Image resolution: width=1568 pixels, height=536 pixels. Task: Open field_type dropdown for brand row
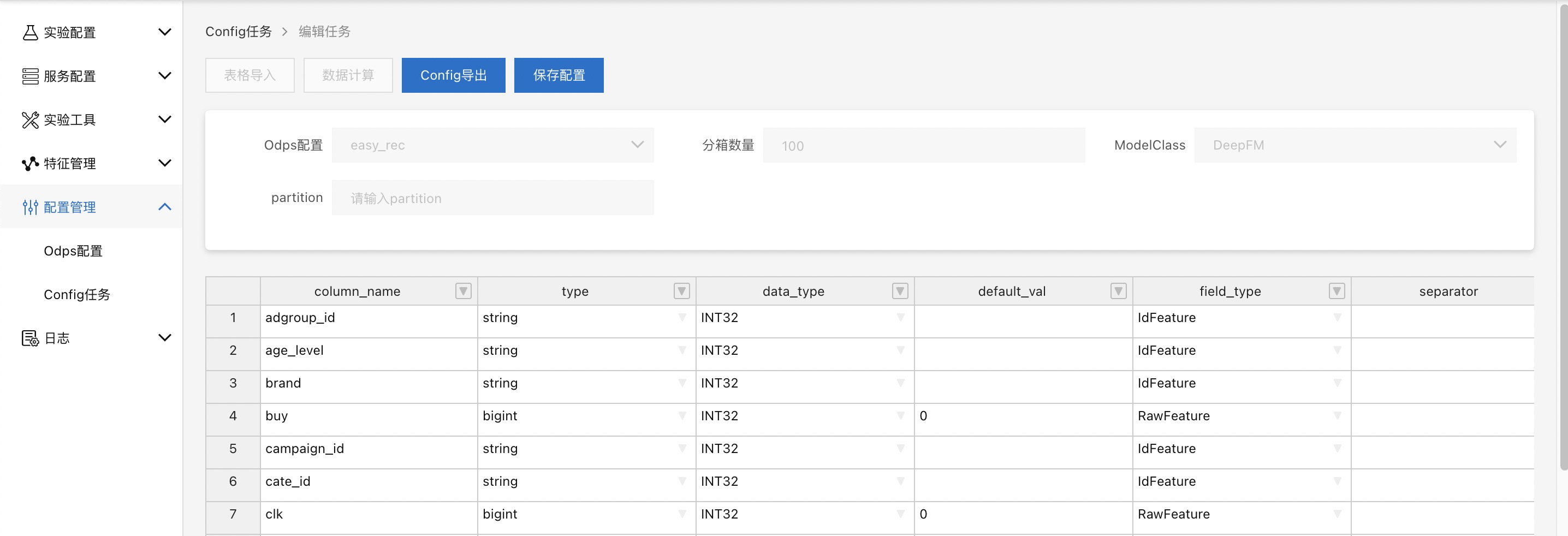[x=1337, y=383]
